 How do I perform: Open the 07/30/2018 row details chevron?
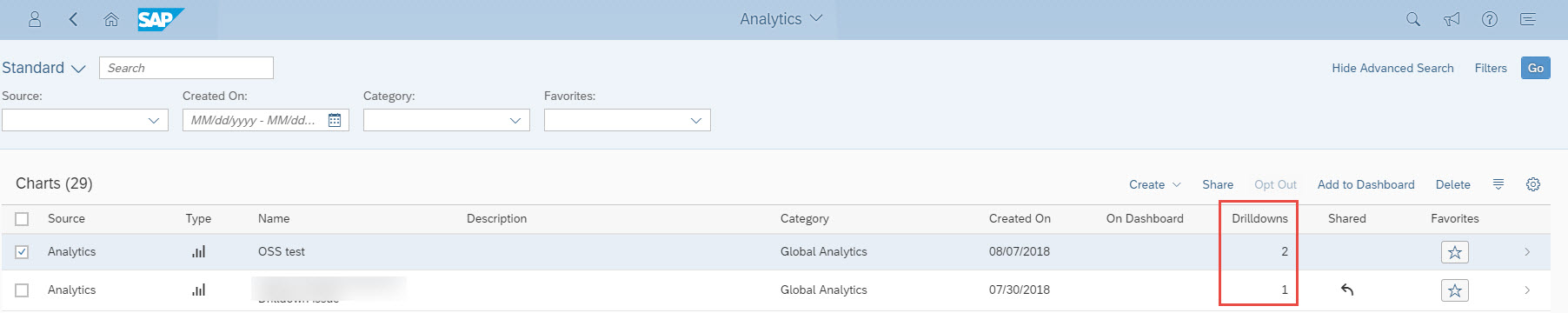click(1527, 290)
